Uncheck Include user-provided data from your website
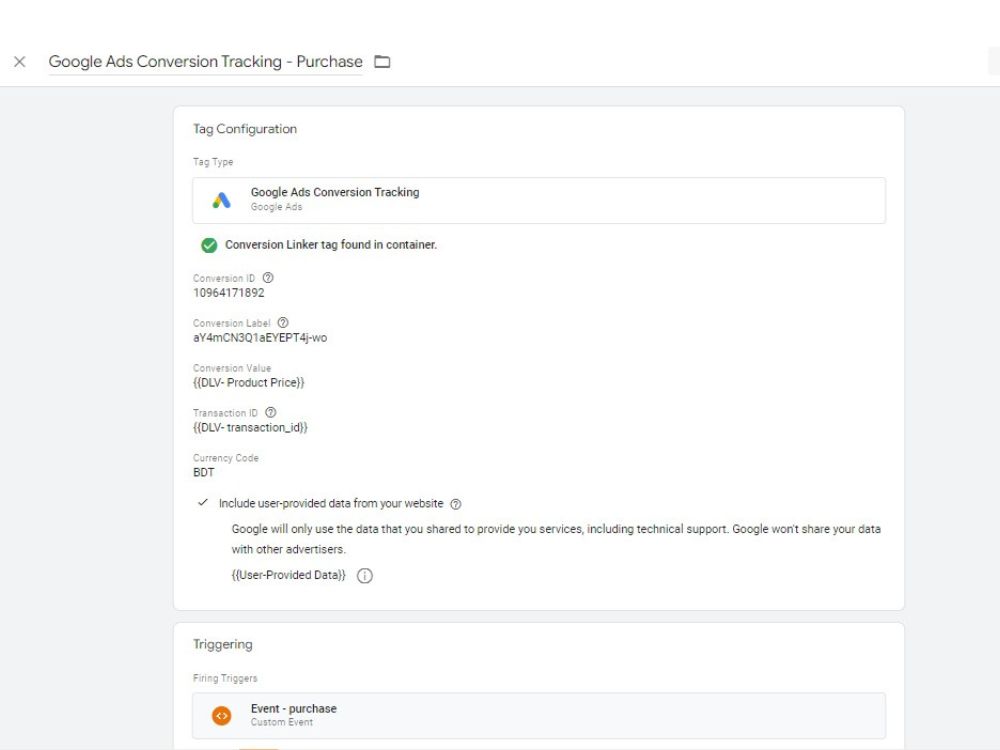The height and width of the screenshot is (750, 1000). point(202,504)
